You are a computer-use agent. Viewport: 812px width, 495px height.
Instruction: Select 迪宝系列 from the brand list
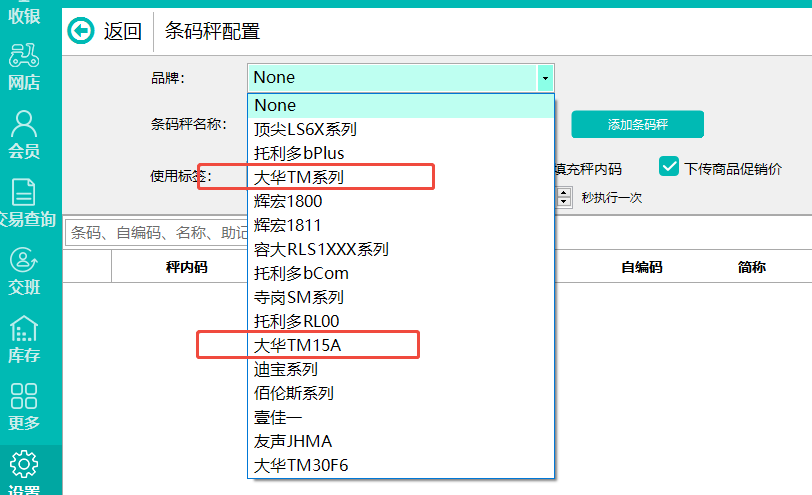click(x=401, y=369)
